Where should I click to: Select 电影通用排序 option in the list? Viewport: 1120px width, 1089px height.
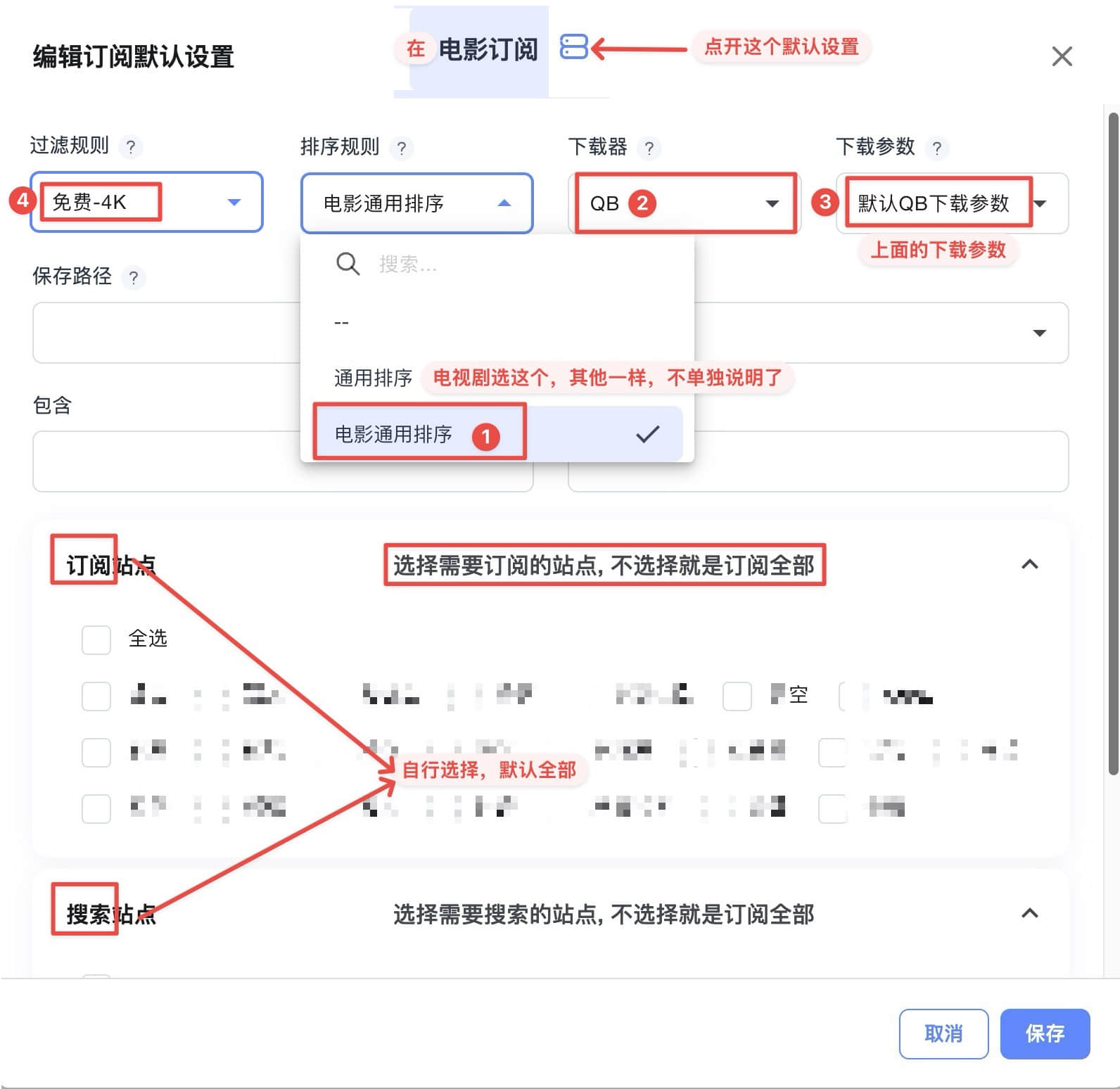(x=394, y=434)
